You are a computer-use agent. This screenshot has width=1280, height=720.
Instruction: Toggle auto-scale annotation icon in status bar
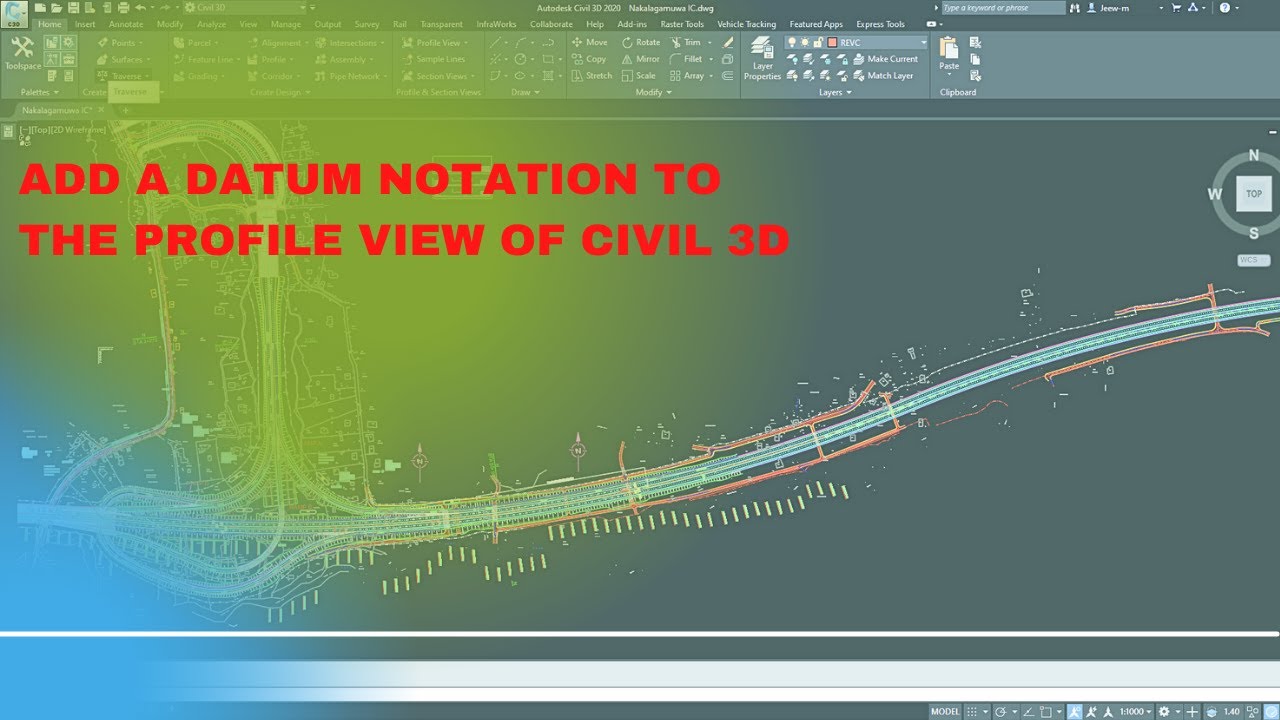tap(1091, 711)
